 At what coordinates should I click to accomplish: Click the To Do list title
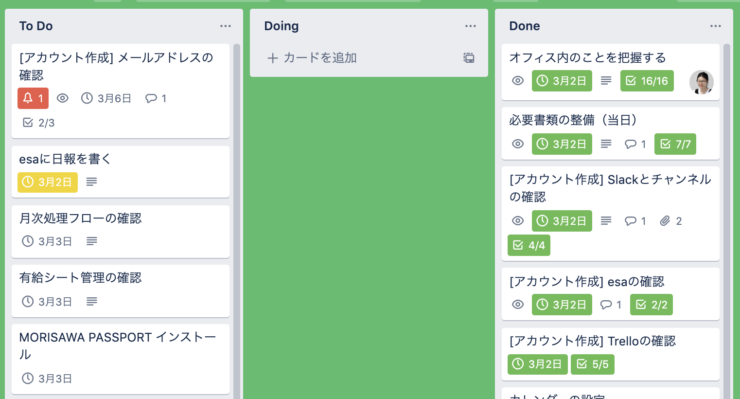point(36,26)
